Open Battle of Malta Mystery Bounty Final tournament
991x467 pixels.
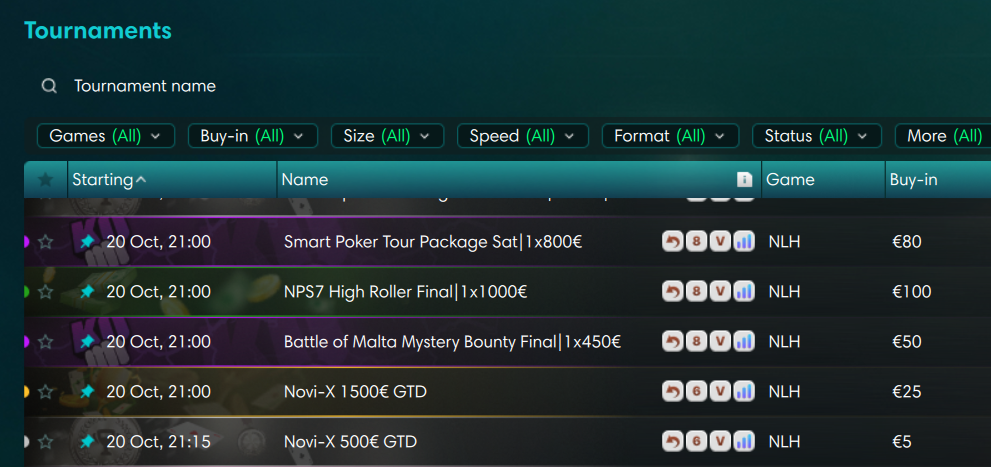(452, 342)
